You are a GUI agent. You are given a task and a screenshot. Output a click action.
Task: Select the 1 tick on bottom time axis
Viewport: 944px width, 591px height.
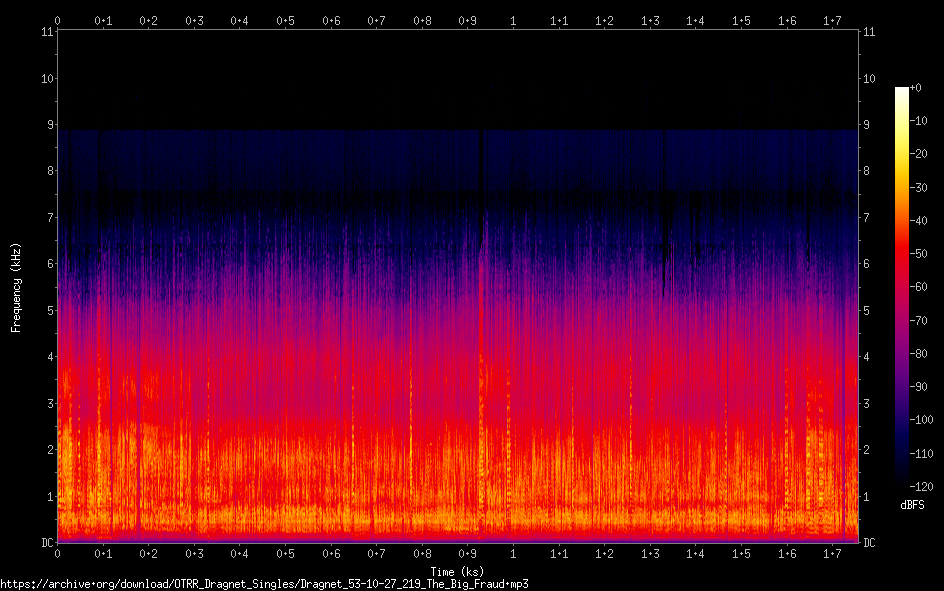513,553
